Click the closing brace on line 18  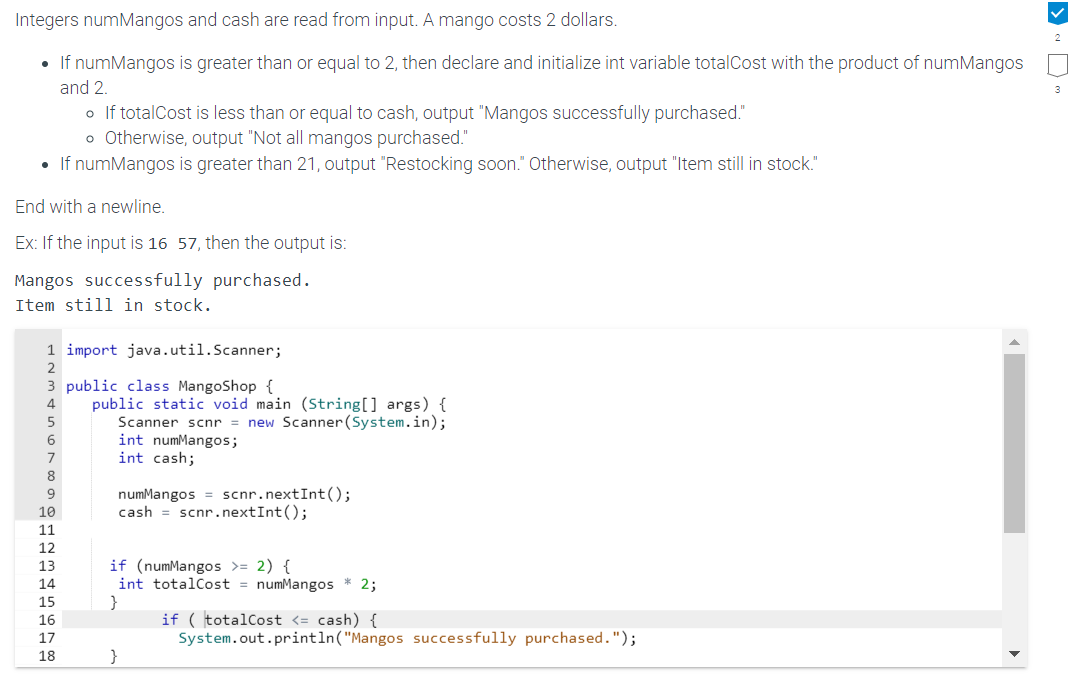pyautogui.click(x=113, y=656)
